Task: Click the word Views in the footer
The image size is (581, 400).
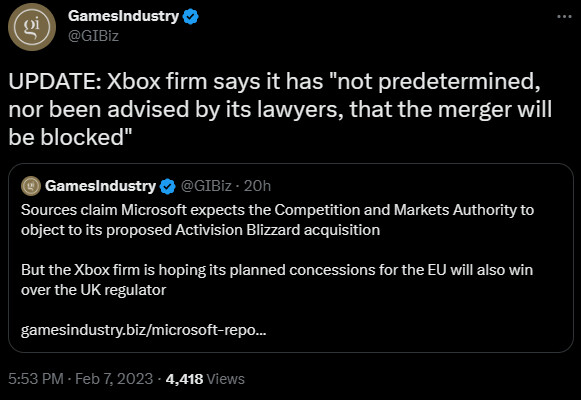Action: [x=226, y=379]
